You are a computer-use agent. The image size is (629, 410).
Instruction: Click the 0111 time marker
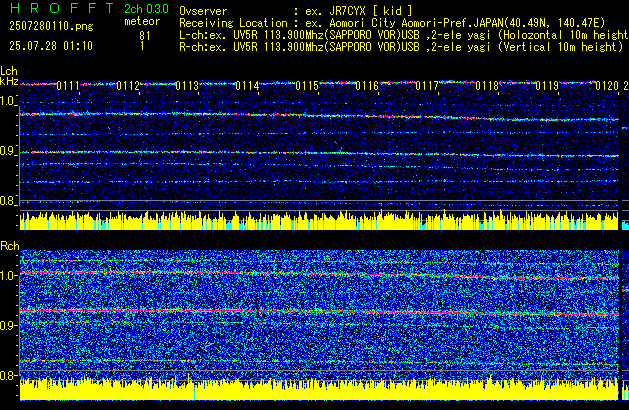click(68, 86)
